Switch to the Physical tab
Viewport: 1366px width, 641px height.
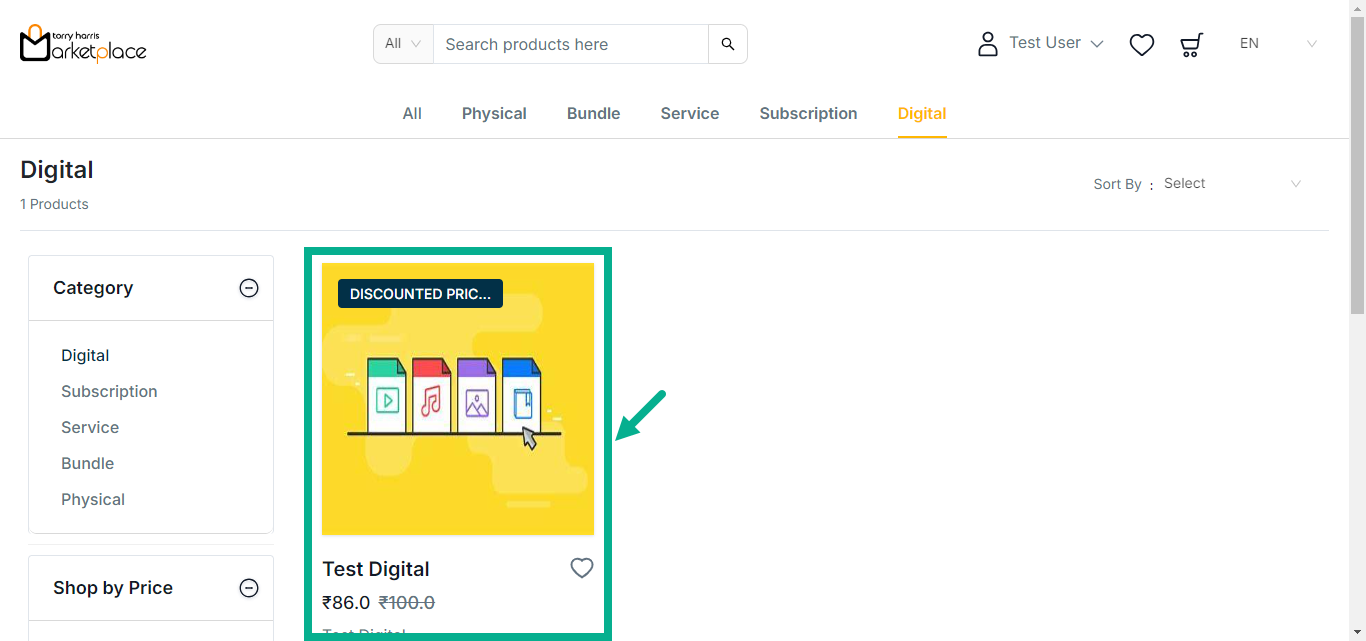point(494,114)
